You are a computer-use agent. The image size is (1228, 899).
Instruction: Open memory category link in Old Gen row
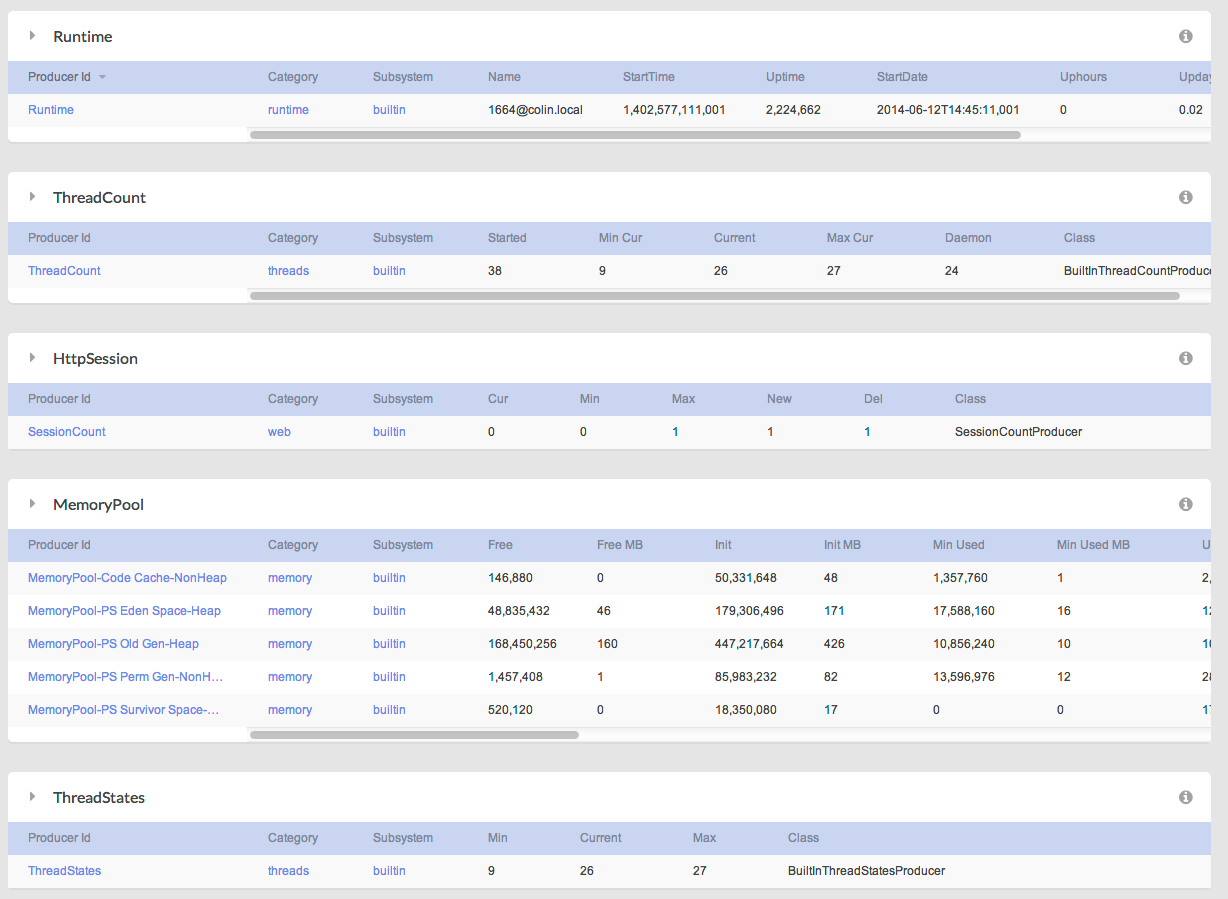point(290,644)
